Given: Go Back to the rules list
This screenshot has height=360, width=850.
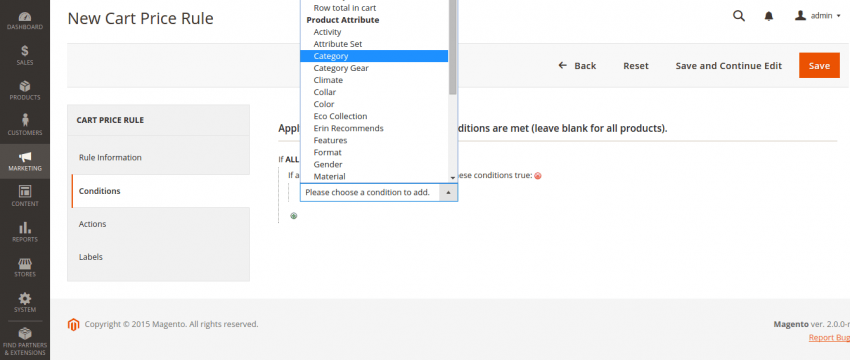Looking at the screenshot, I should pyautogui.click(x=577, y=66).
